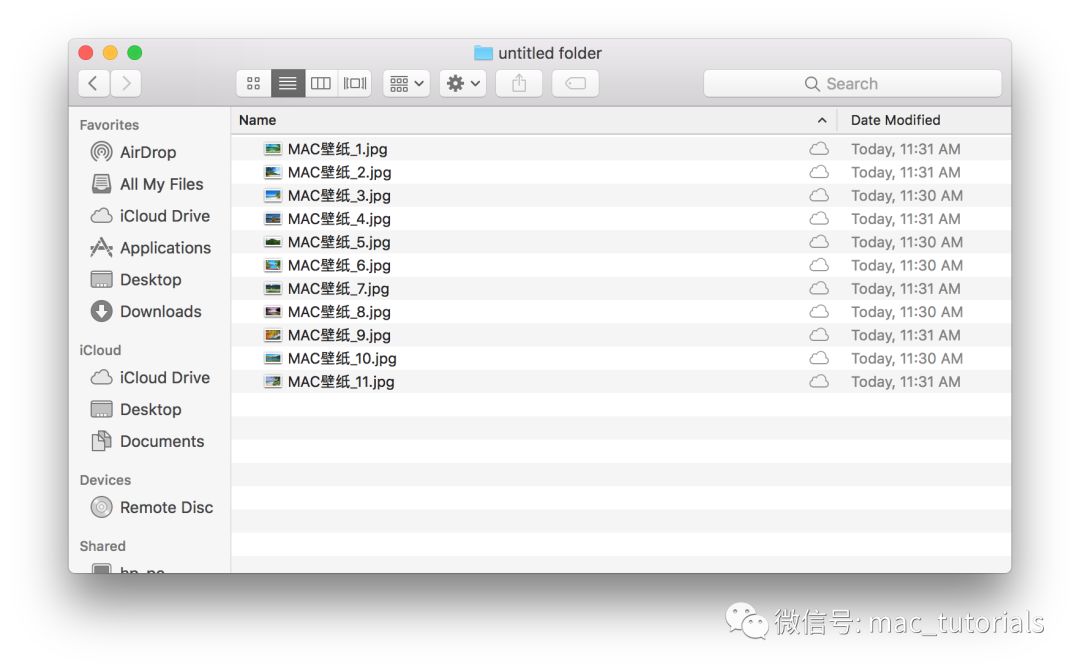Switch to Cover Flow view
This screenshot has width=1080, height=671.
pyautogui.click(x=355, y=84)
